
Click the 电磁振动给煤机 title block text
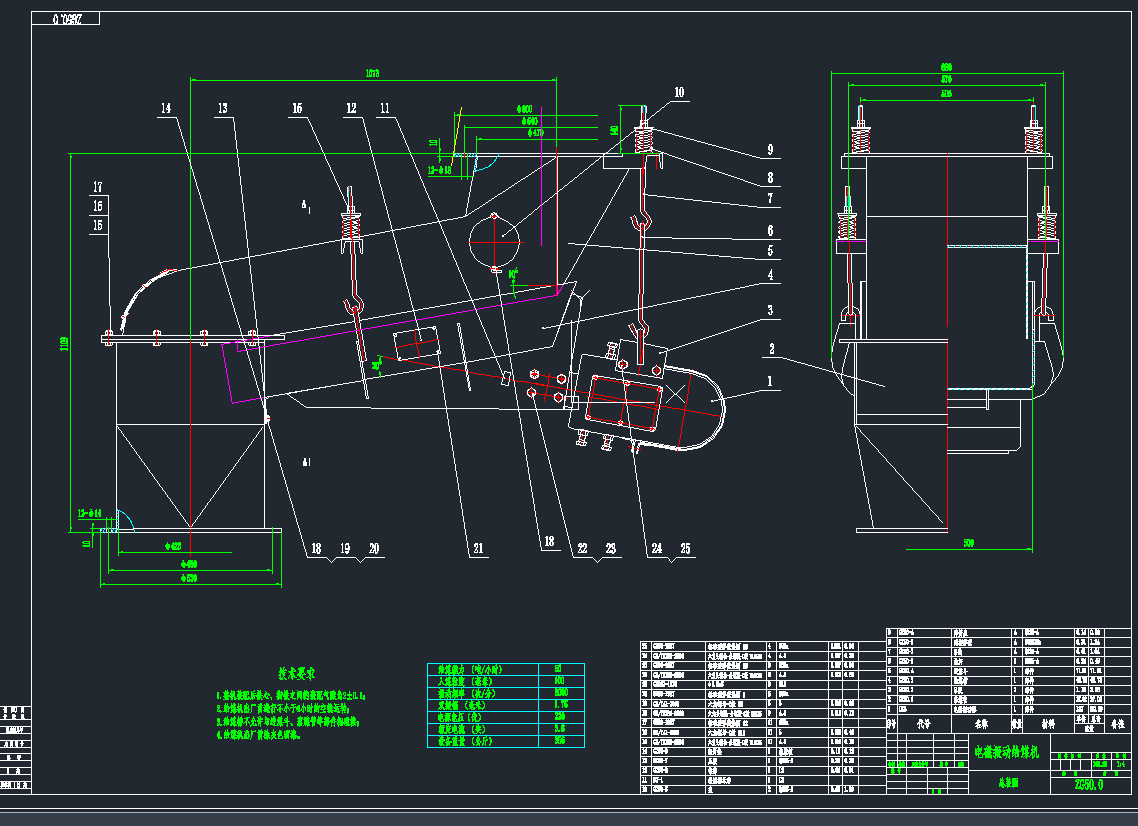(x=1008, y=751)
